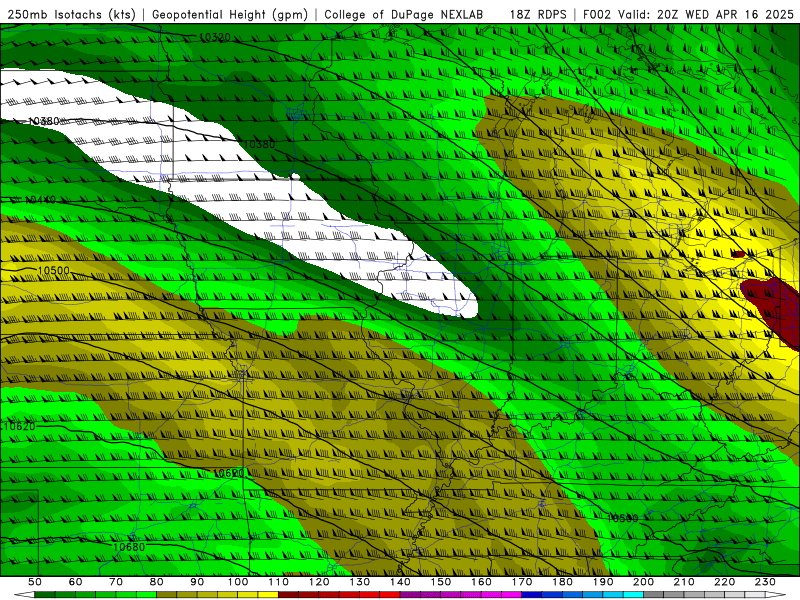
Task: Select the bright red swatch just before 140
Action: coord(390,595)
